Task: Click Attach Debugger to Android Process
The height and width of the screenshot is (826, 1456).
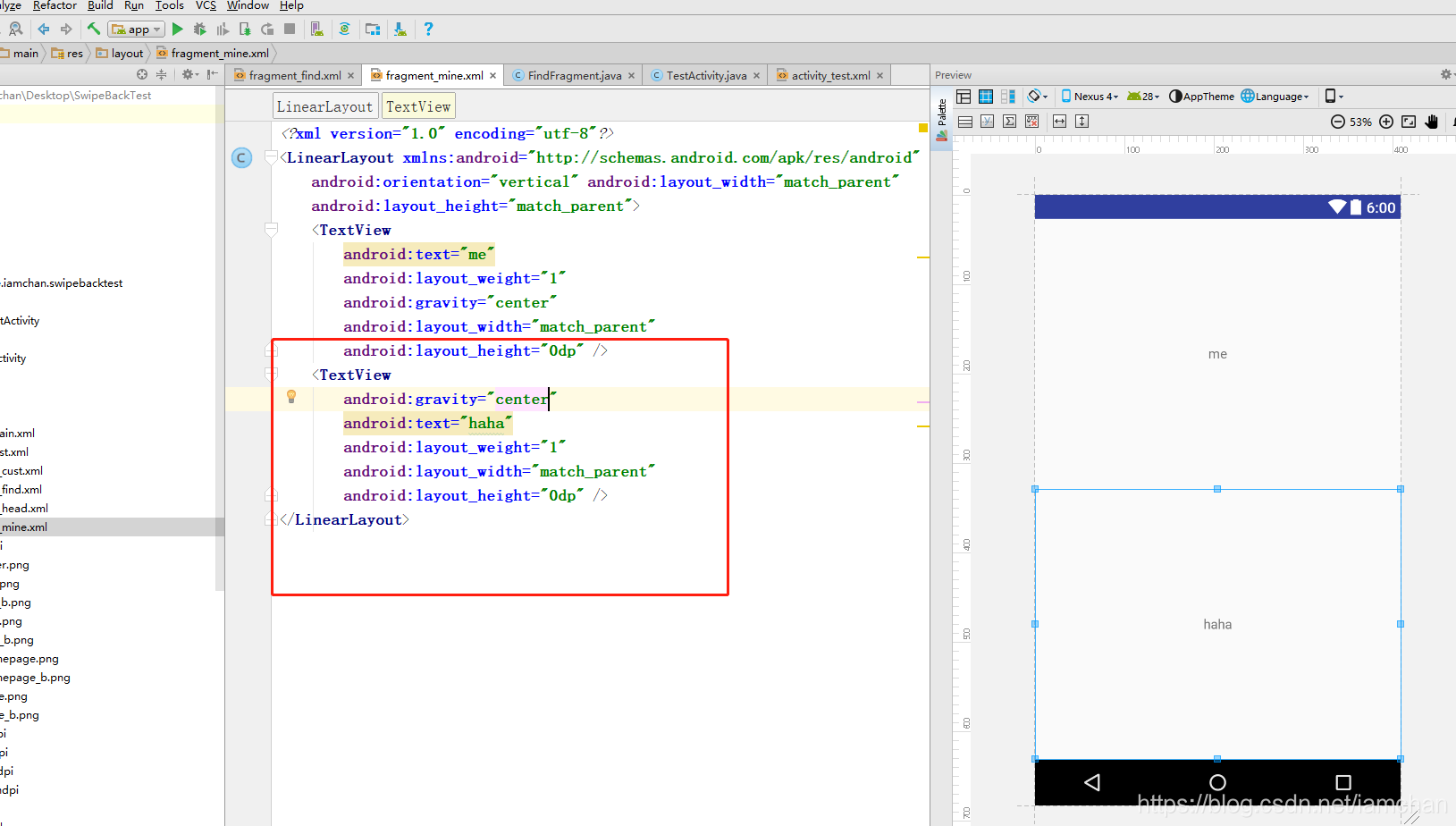Action: (x=245, y=29)
